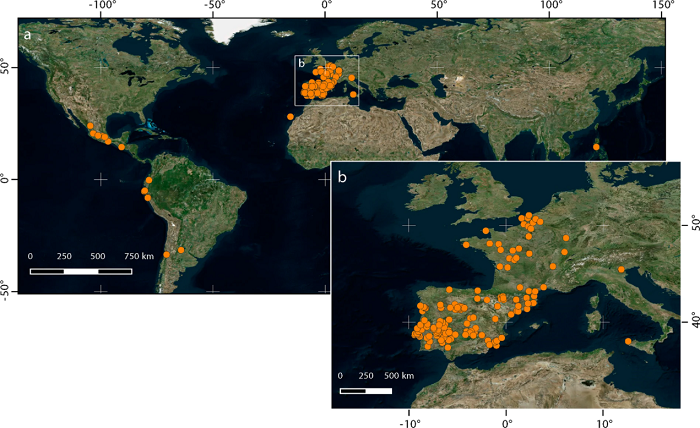Click the 'b' label inside the white extent box

(x=301, y=64)
